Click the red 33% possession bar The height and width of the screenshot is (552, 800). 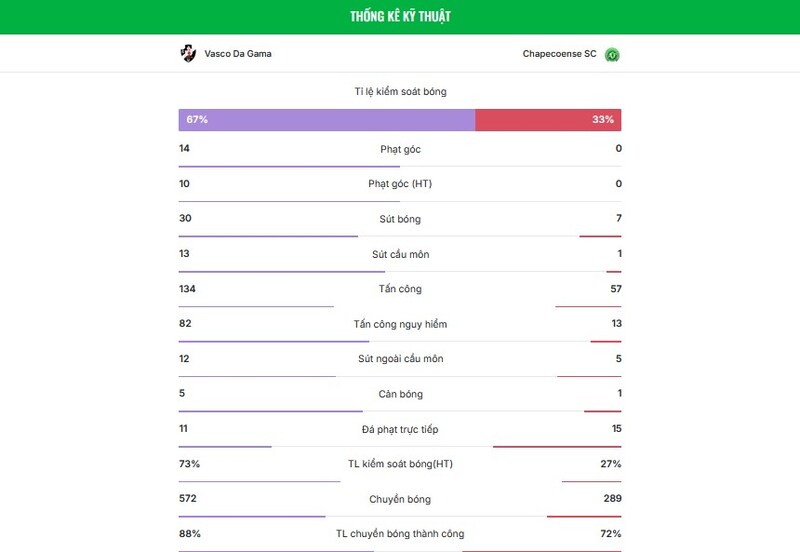tap(548, 120)
